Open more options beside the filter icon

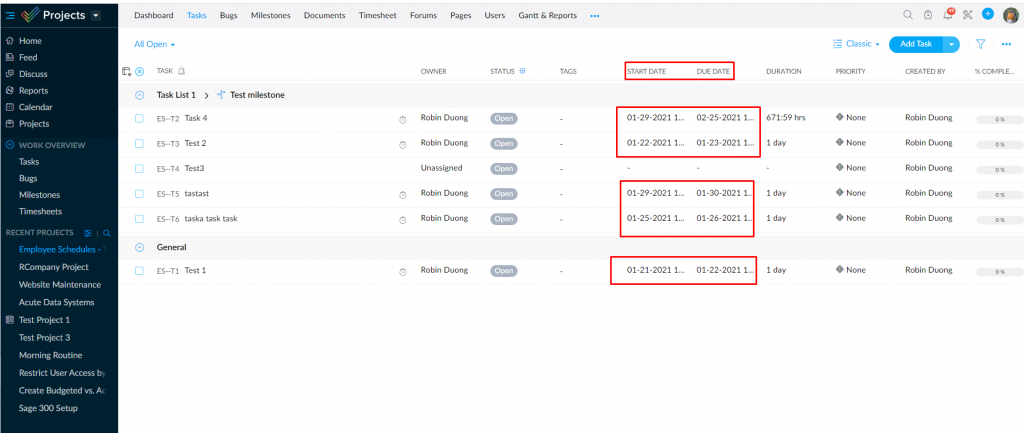click(1006, 44)
